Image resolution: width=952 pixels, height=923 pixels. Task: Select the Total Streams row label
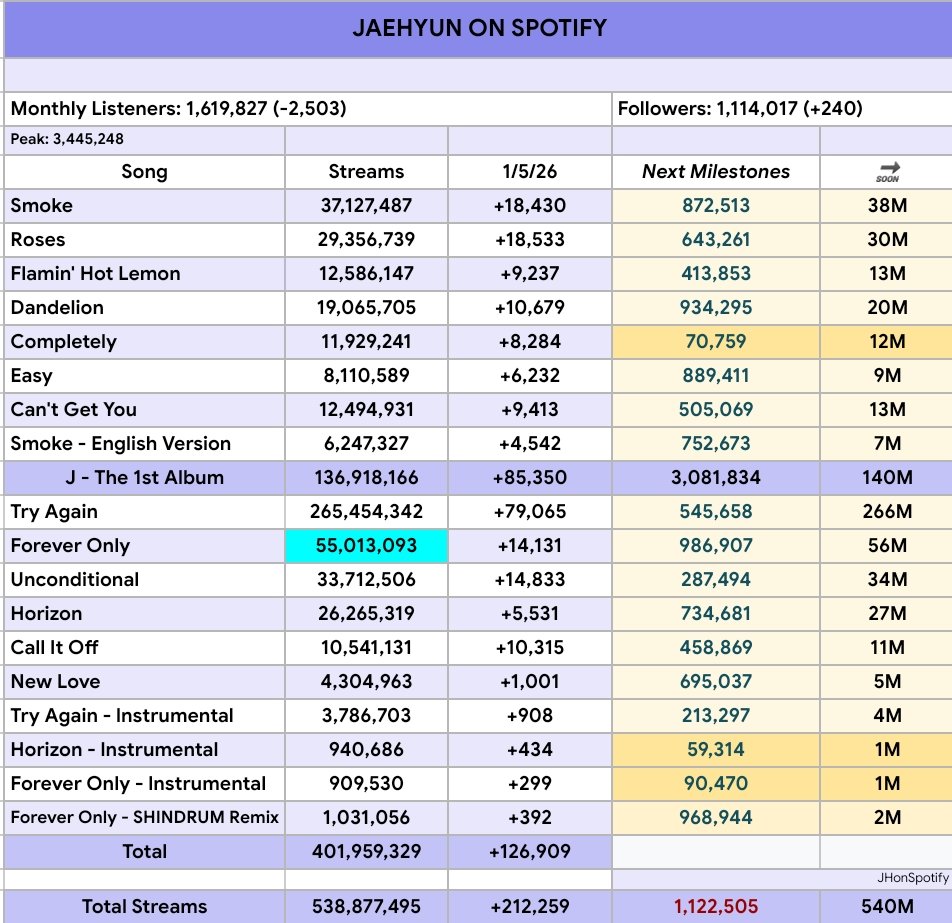(x=144, y=907)
